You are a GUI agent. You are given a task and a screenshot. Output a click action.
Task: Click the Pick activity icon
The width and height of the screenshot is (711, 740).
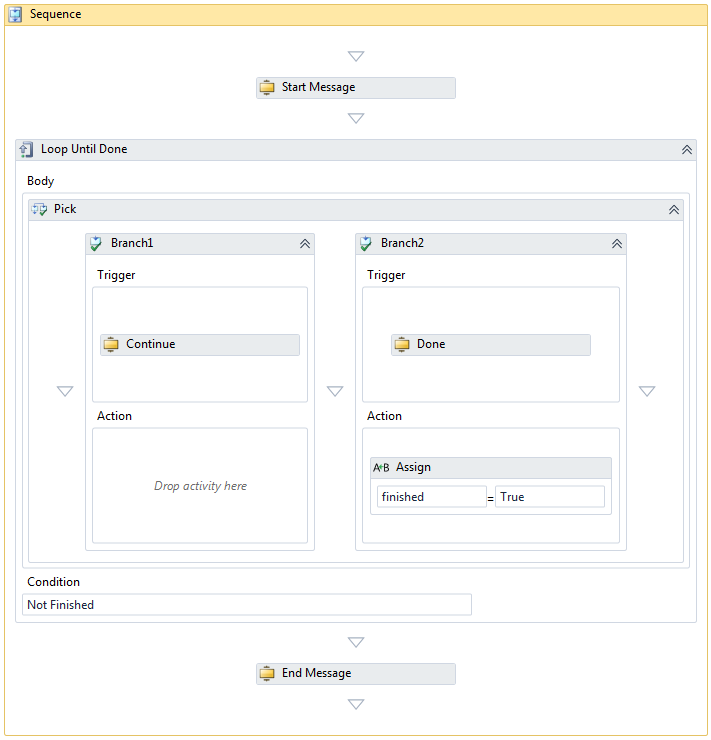pos(40,210)
